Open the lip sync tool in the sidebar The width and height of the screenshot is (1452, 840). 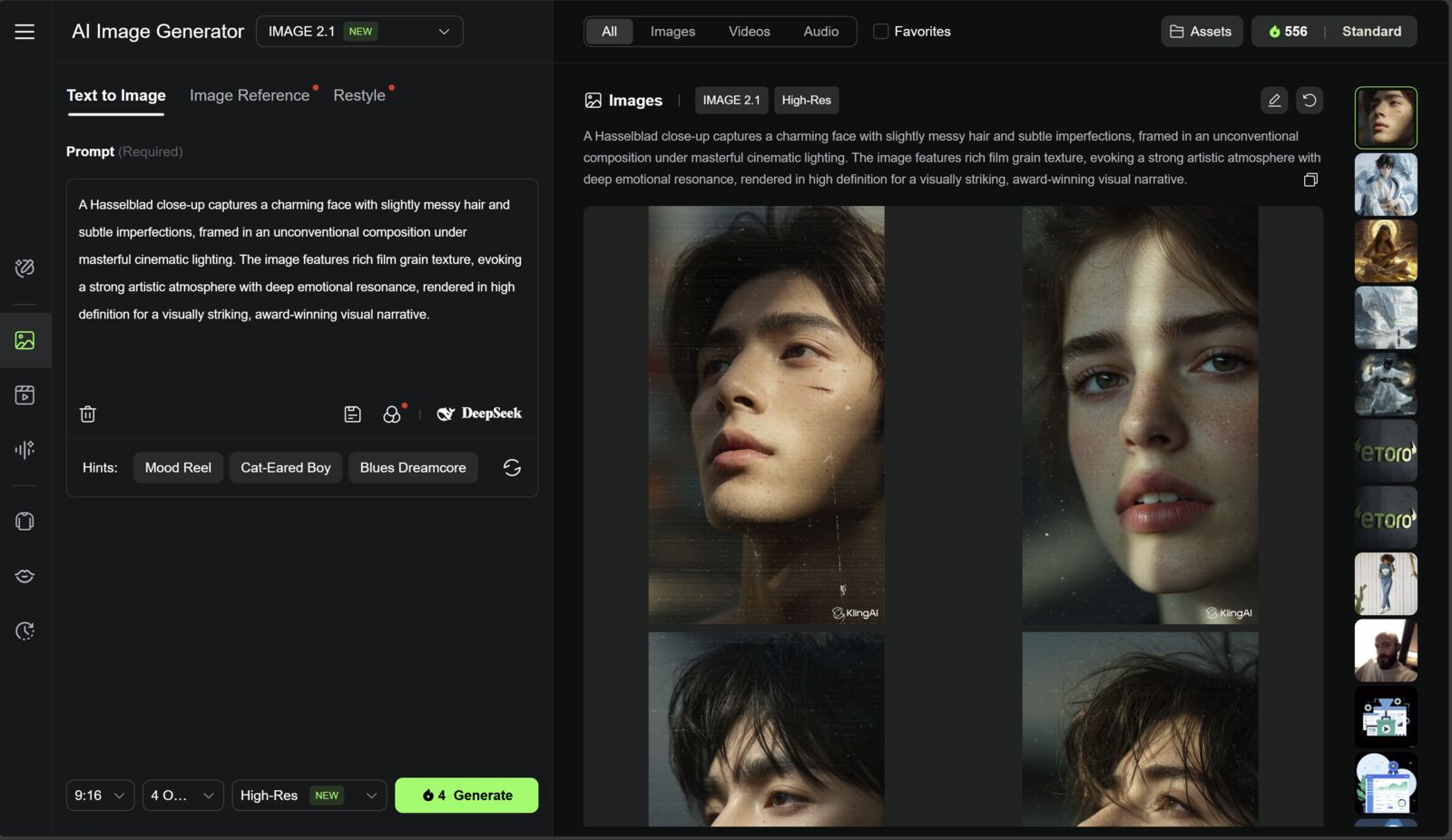[x=25, y=576]
